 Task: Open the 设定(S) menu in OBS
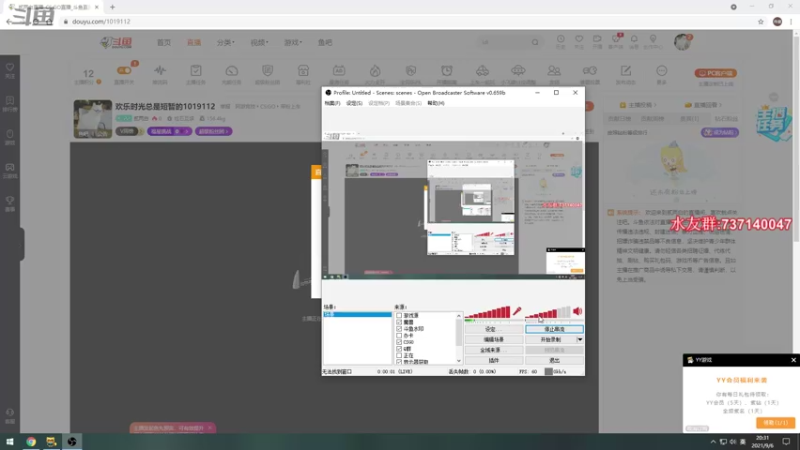(354, 103)
